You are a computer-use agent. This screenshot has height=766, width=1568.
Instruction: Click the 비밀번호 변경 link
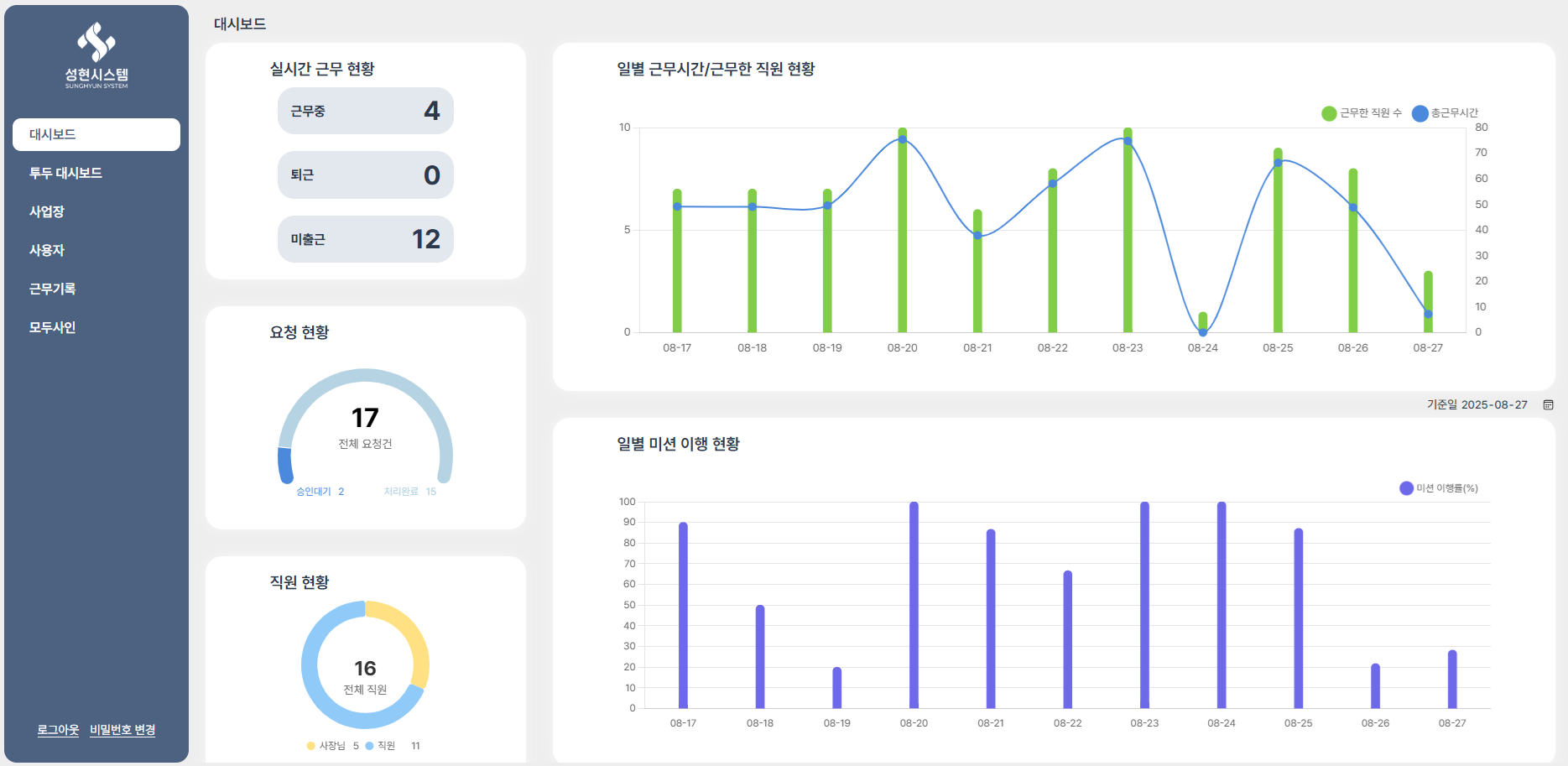tap(122, 730)
